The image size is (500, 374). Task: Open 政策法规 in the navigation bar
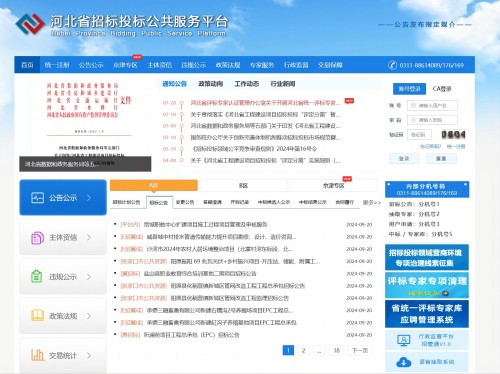point(228,65)
